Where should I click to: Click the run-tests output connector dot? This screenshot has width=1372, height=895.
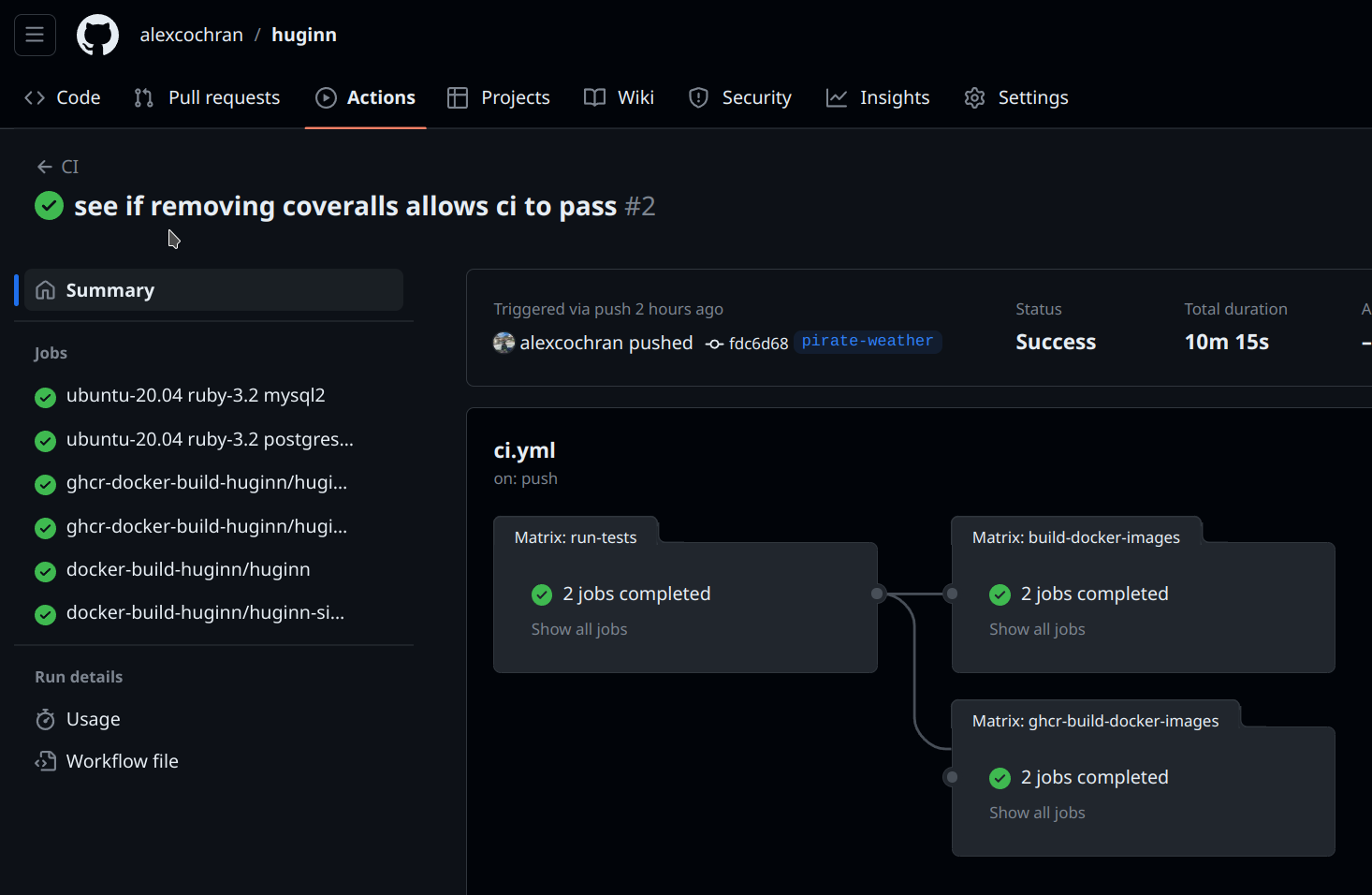[877, 594]
